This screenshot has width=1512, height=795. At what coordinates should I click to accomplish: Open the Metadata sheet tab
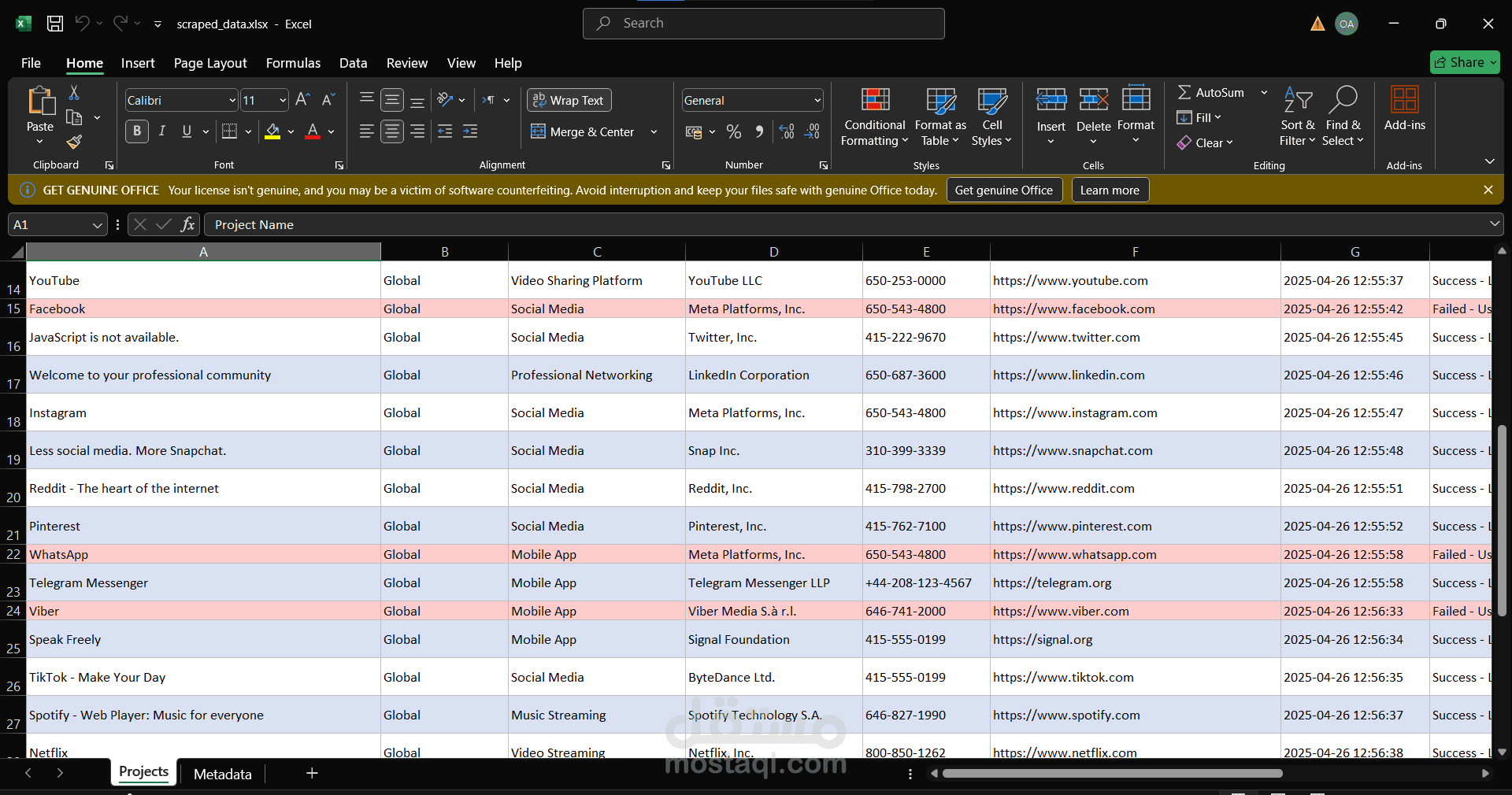coord(223,775)
